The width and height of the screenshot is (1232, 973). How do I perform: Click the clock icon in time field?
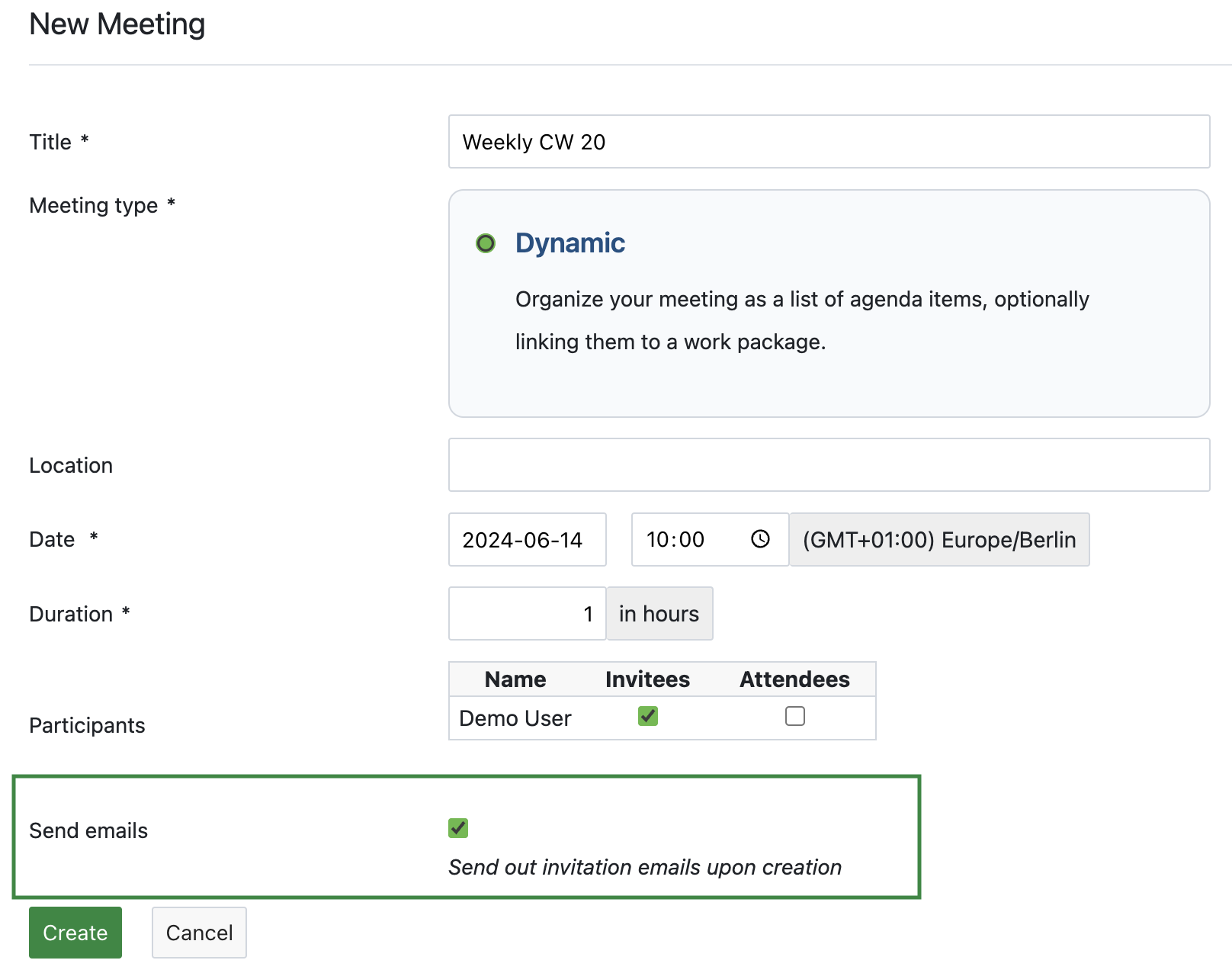point(760,539)
